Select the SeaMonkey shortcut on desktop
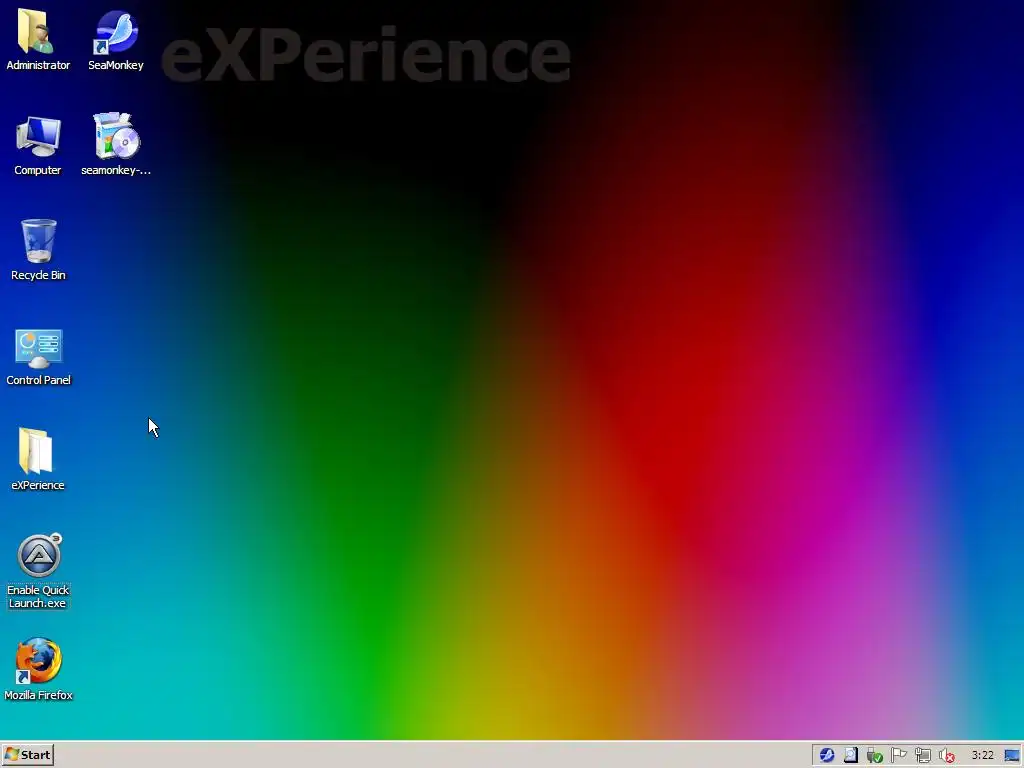Viewport: 1024px width, 768px height. coord(116,39)
